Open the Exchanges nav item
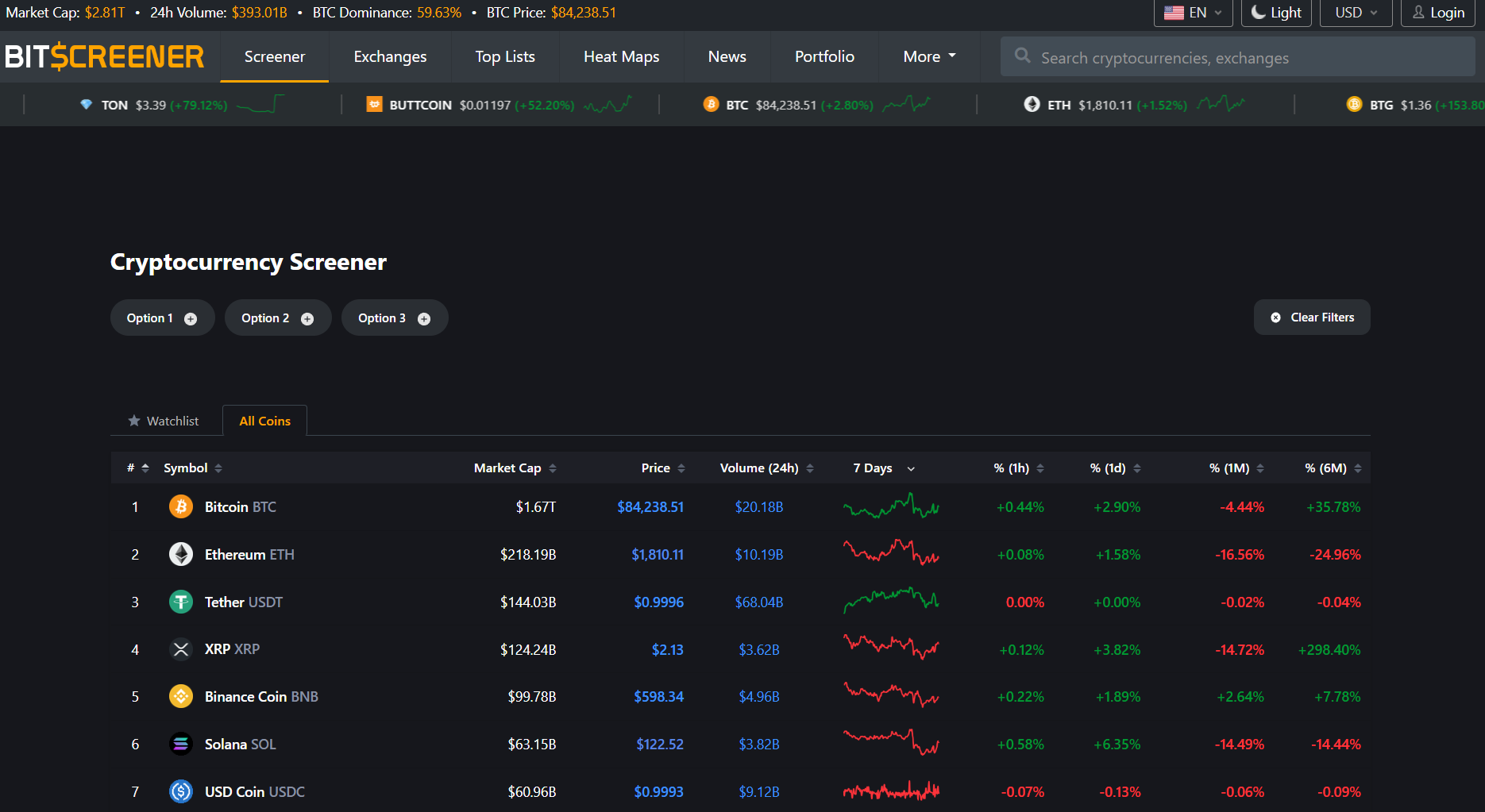This screenshot has height=812, width=1485. [390, 56]
